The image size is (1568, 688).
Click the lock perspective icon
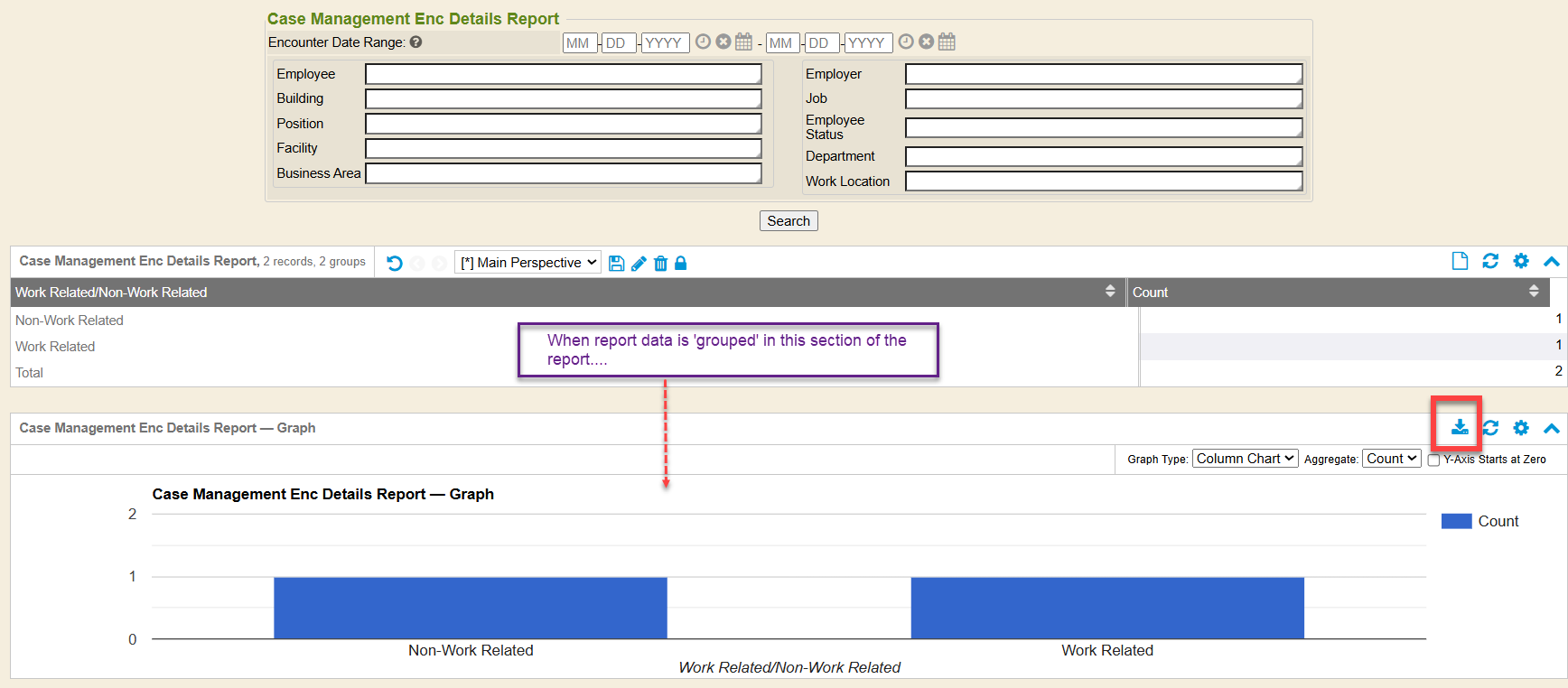coord(681,264)
